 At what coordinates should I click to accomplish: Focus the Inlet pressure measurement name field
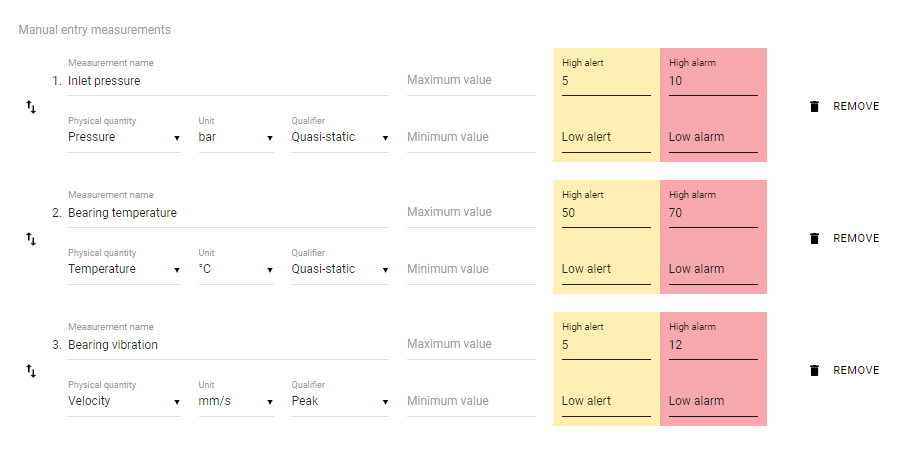(228, 81)
